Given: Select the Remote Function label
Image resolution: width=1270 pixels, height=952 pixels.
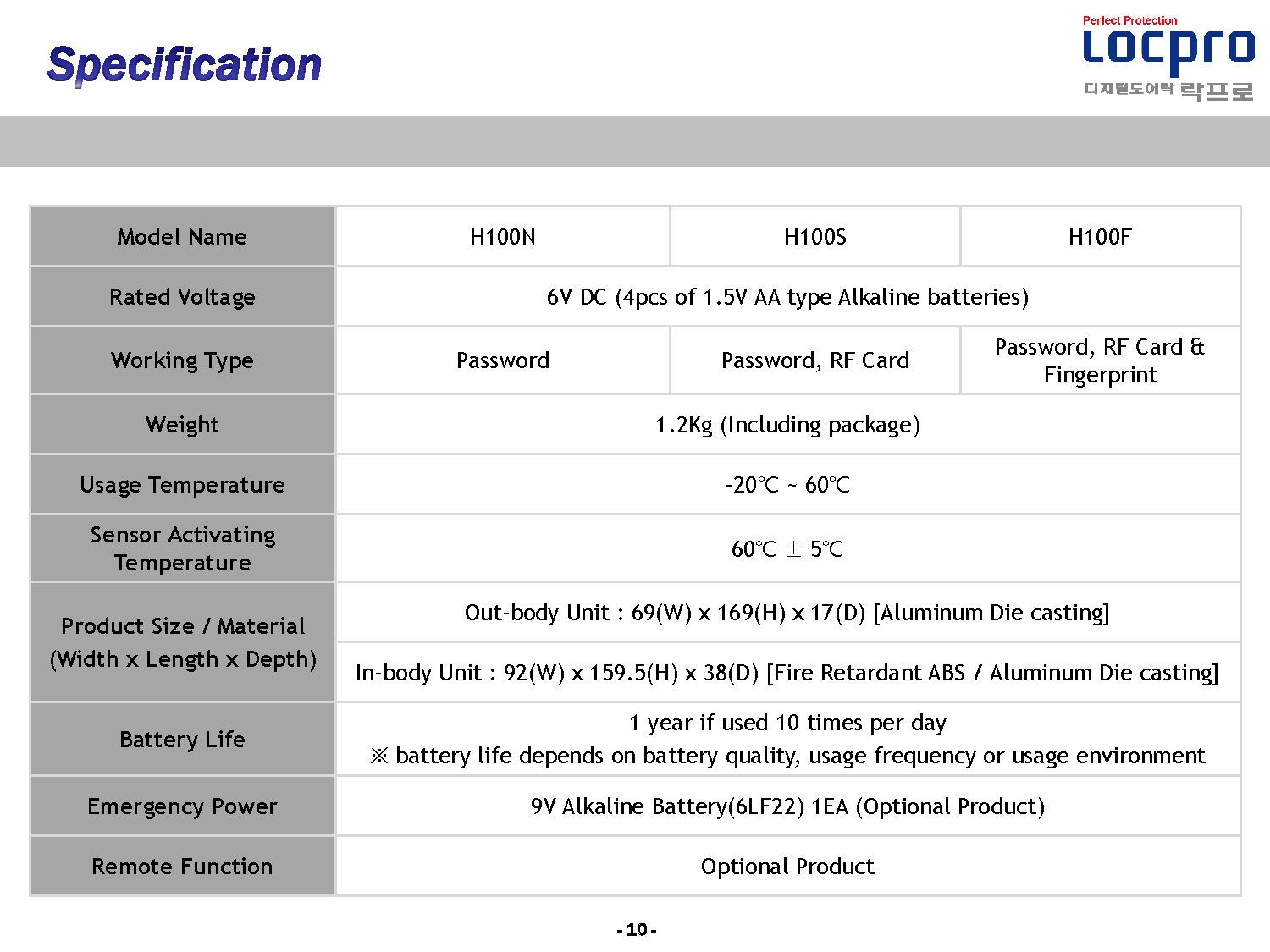Looking at the screenshot, I should coord(182,867).
